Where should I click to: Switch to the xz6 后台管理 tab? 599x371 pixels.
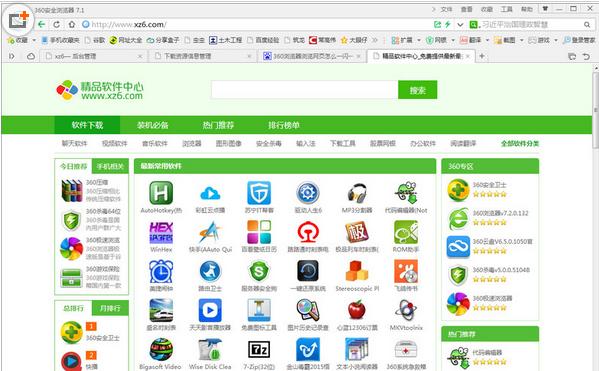point(93,56)
